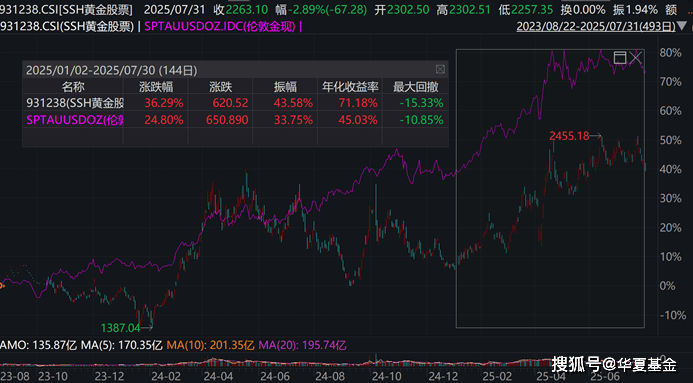Click the 年化收益率 column header

point(350,87)
